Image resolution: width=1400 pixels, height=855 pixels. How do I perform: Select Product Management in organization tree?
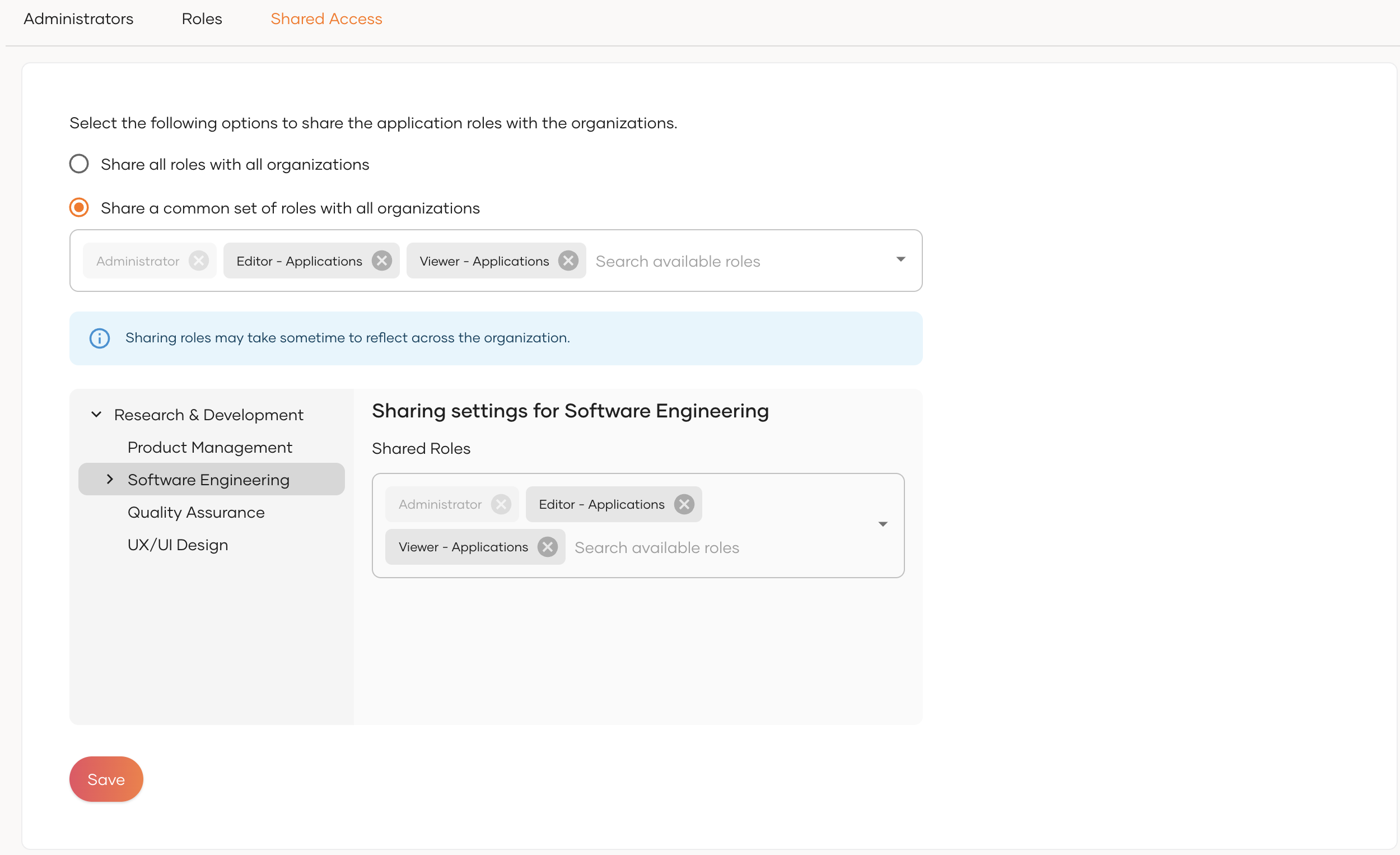pos(209,448)
